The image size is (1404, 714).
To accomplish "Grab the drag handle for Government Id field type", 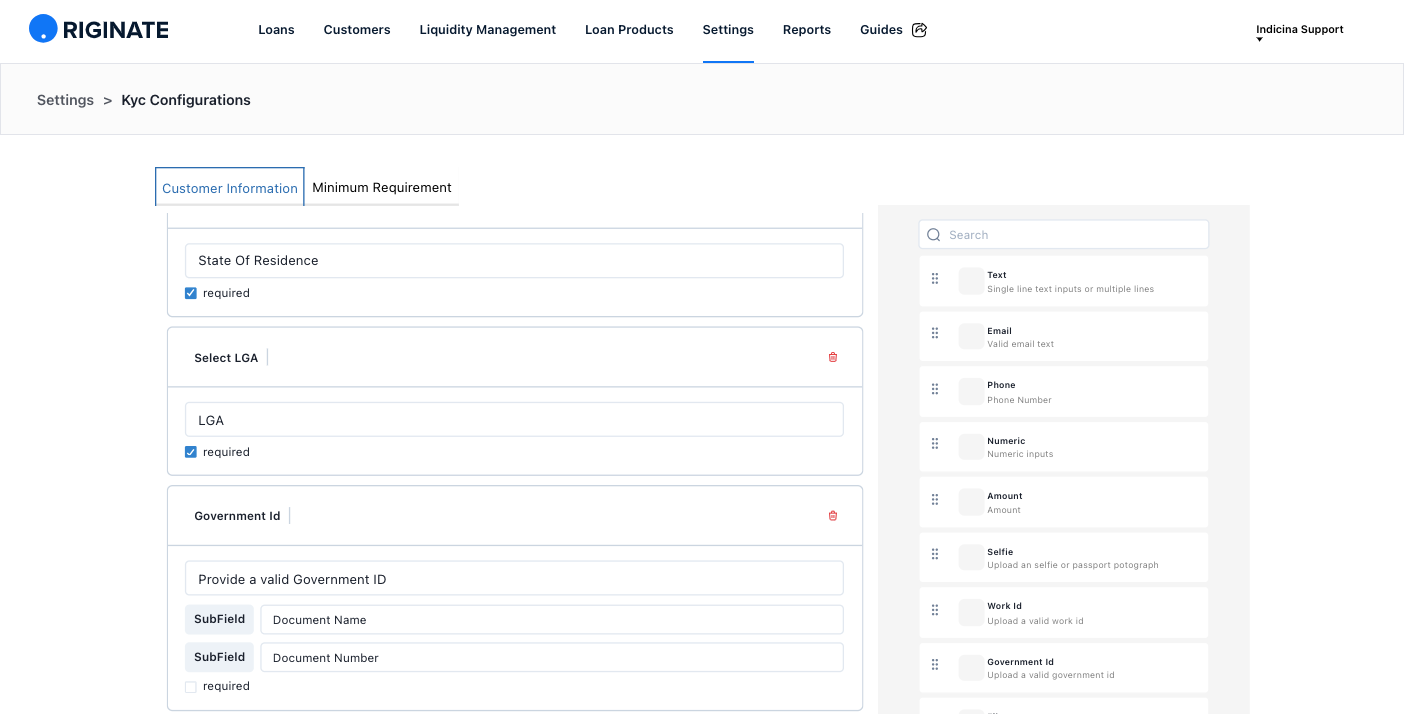I will [935, 665].
